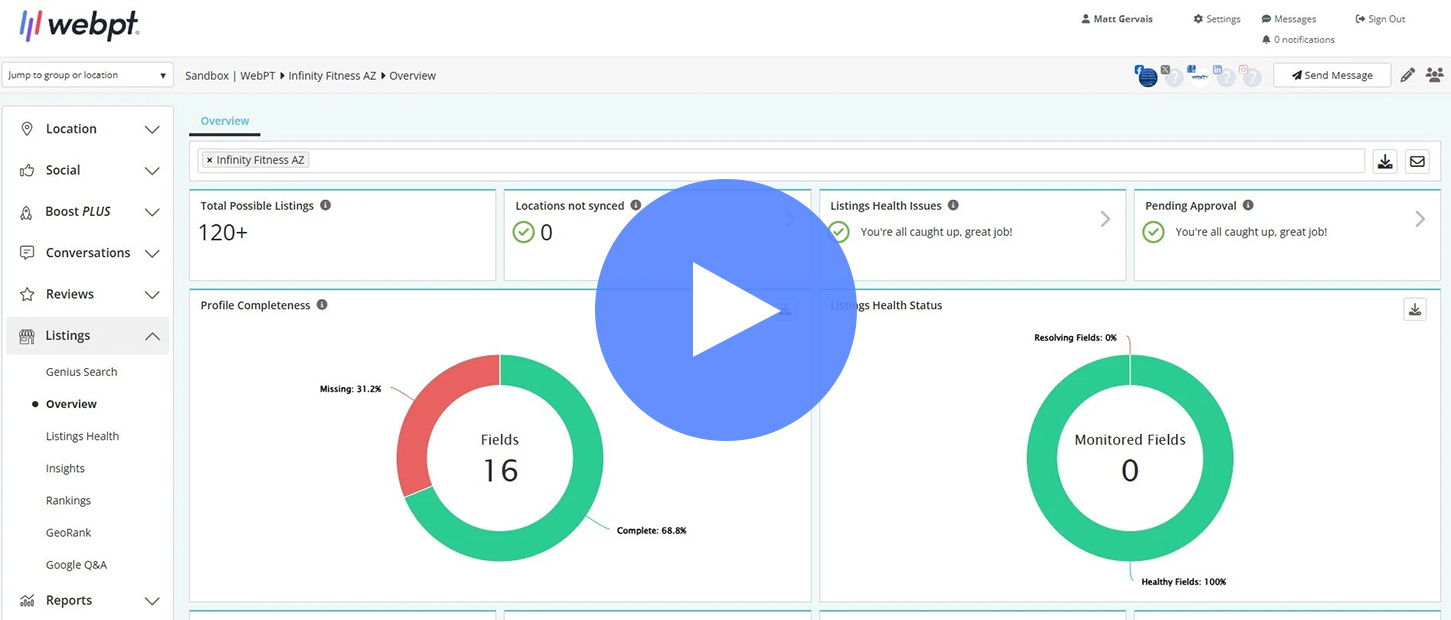Click the Send Message button
This screenshot has height=620, width=1451.
1331,75
